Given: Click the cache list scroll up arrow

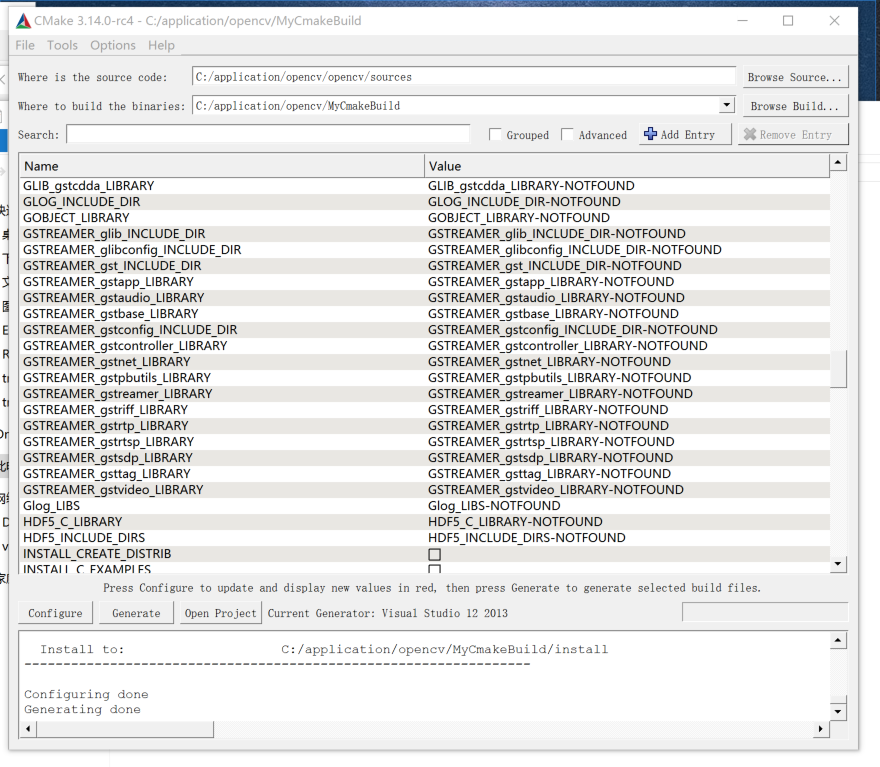Looking at the screenshot, I should click(838, 163).
